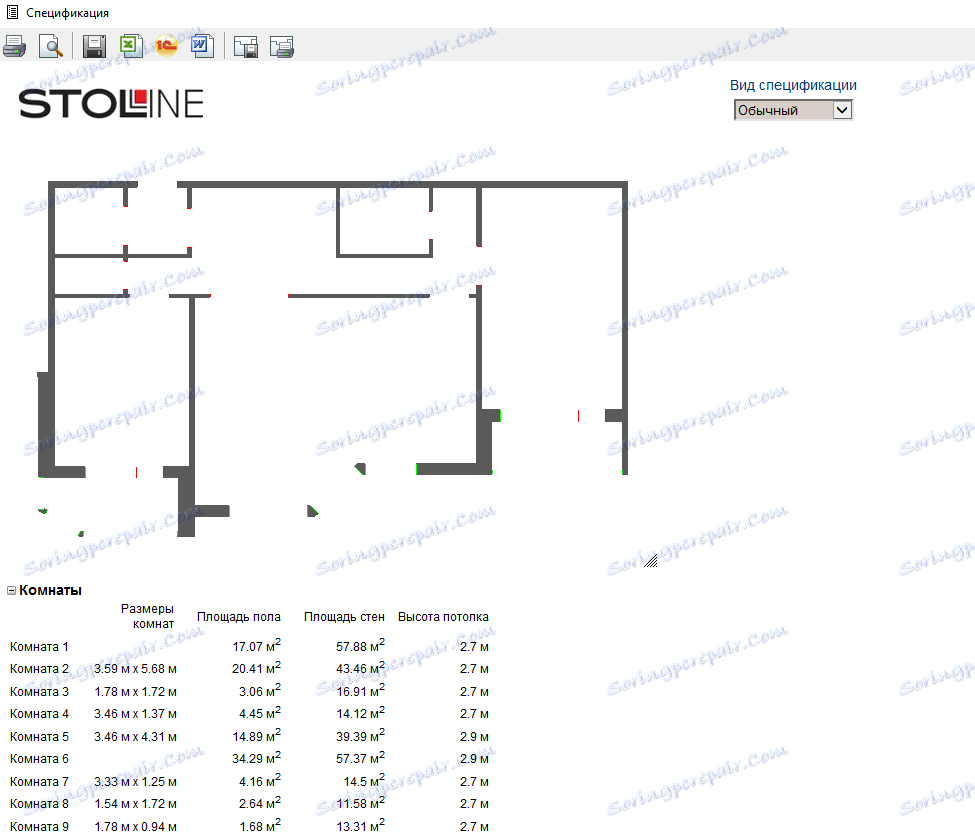The width and height of the screenshot is (975, 837).
Task: Click the 13.31 м² wall area value
Action: [x=360, y=826]
